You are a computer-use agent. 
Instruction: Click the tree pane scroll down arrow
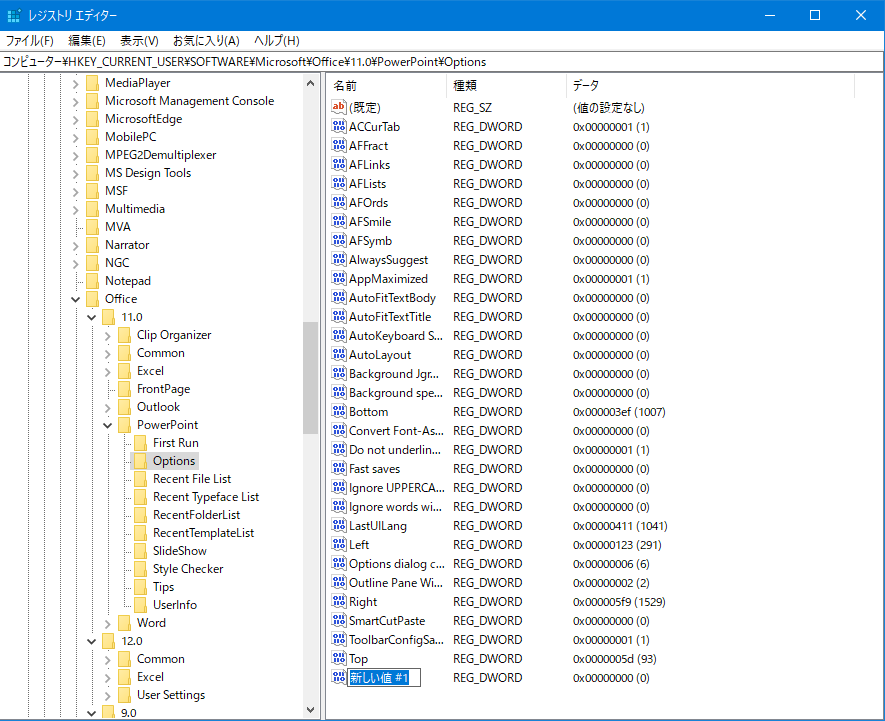coord(310,710)
